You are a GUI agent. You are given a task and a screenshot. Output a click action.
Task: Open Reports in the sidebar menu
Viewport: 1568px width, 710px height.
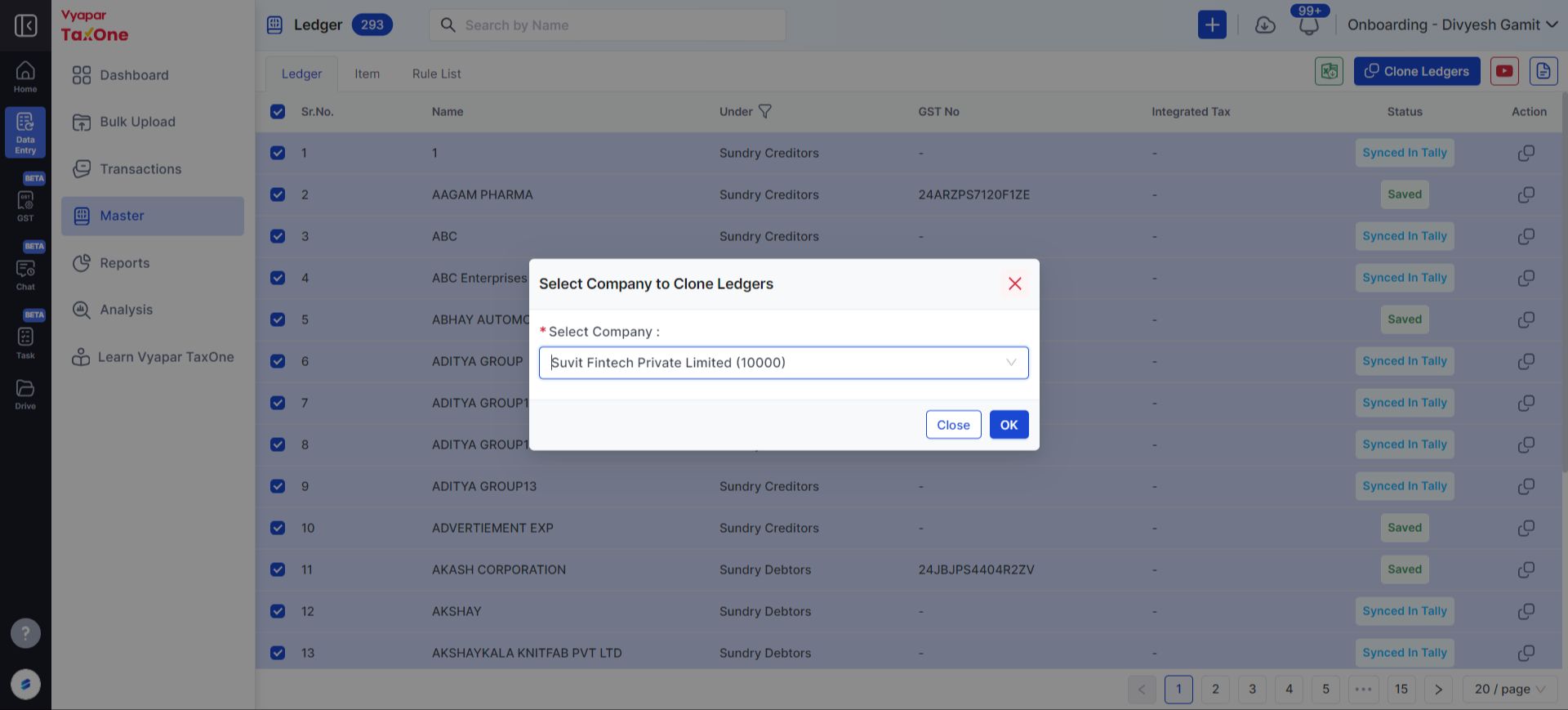coord(152,263)
